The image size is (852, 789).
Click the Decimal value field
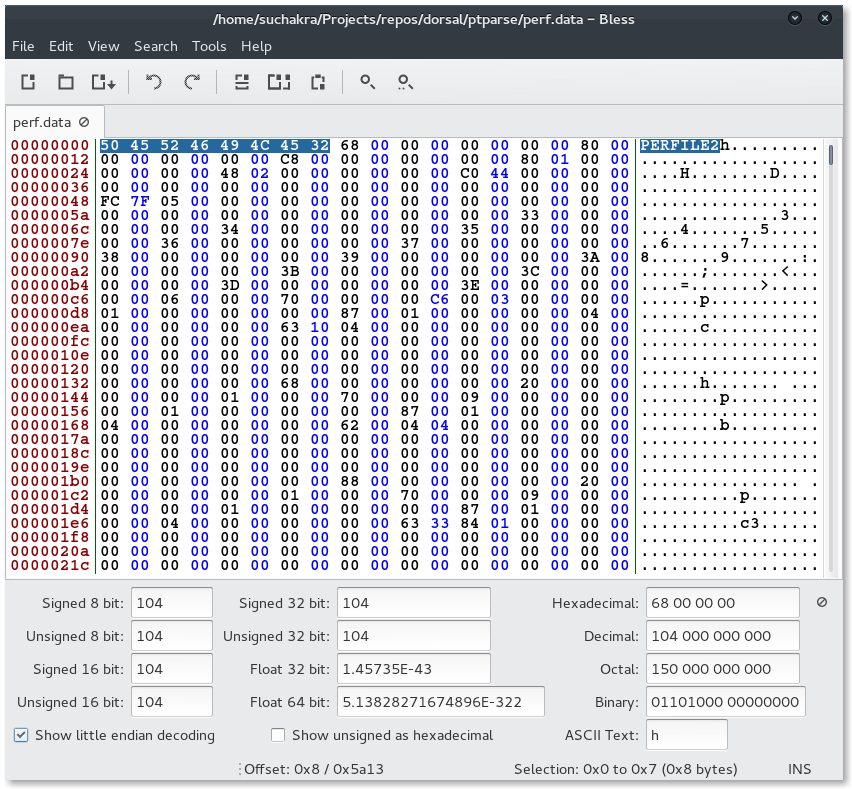pos(723,636)
